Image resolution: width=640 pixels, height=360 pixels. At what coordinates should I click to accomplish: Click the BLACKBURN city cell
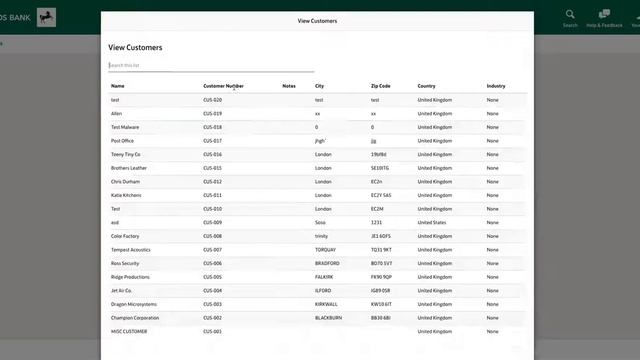click(329, 318)
